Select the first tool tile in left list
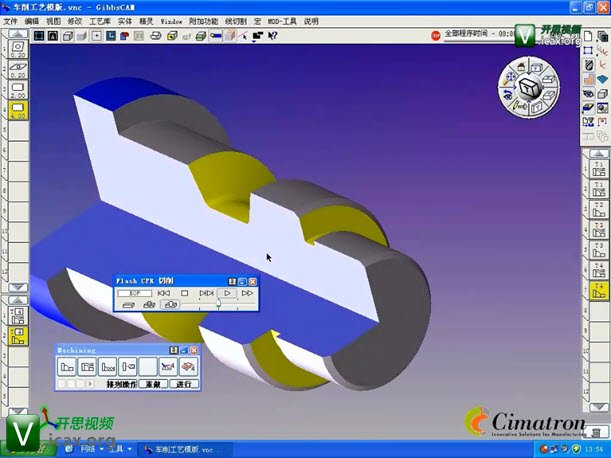 tap(18, 49)
